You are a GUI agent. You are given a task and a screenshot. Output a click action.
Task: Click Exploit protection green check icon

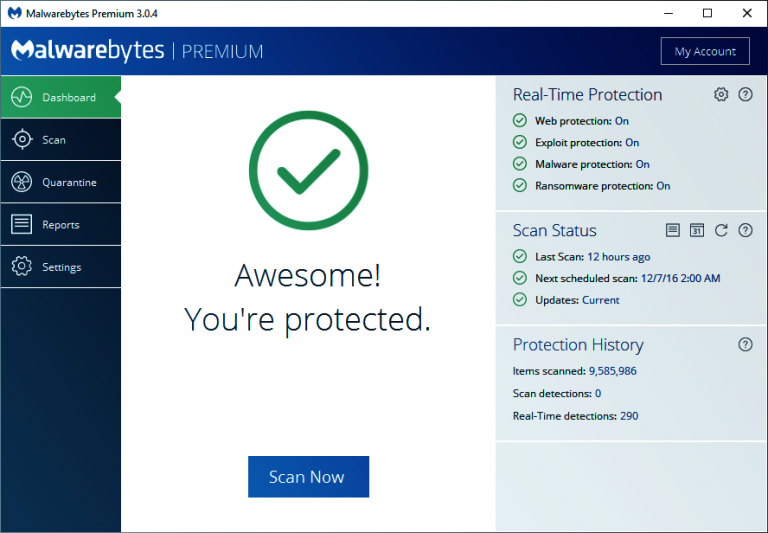(520, 142)
